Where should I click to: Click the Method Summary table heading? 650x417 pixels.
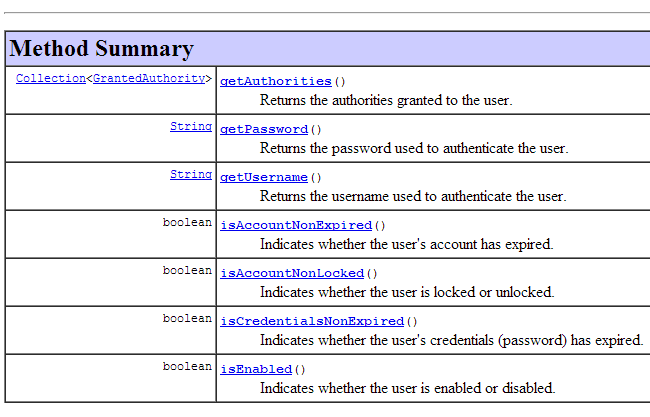tap(102, 48)
